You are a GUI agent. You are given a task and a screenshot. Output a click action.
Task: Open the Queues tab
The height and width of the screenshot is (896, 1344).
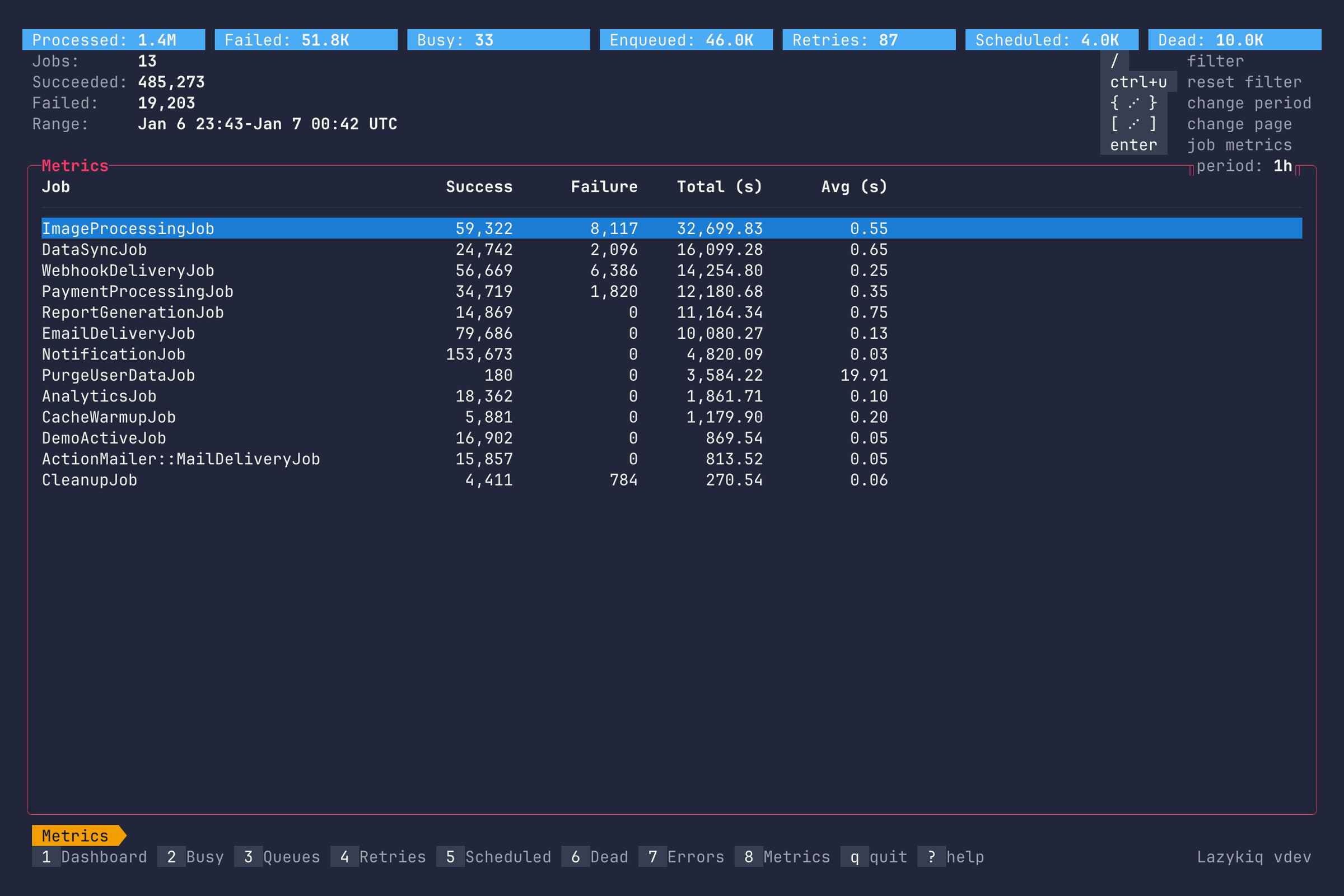278,857
